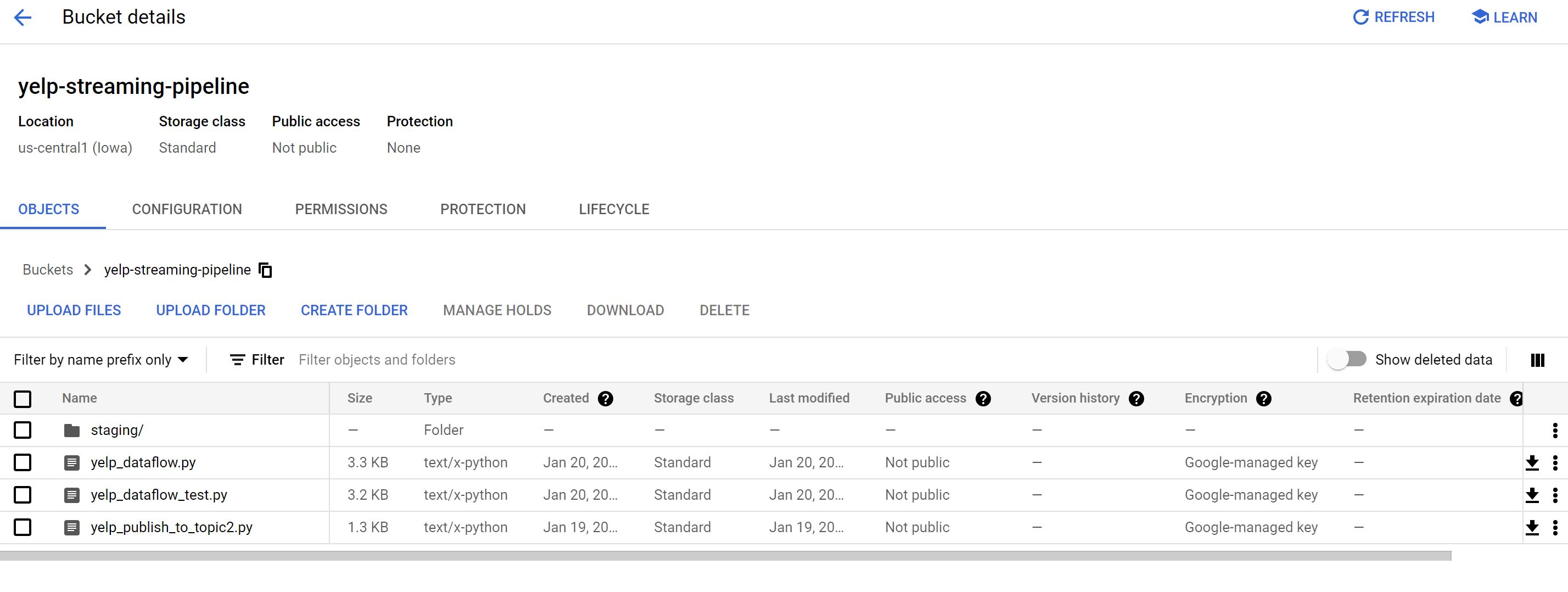Check the yelp_dataflow.py row checkbox

pyautogui.click(x=23, y=462)
